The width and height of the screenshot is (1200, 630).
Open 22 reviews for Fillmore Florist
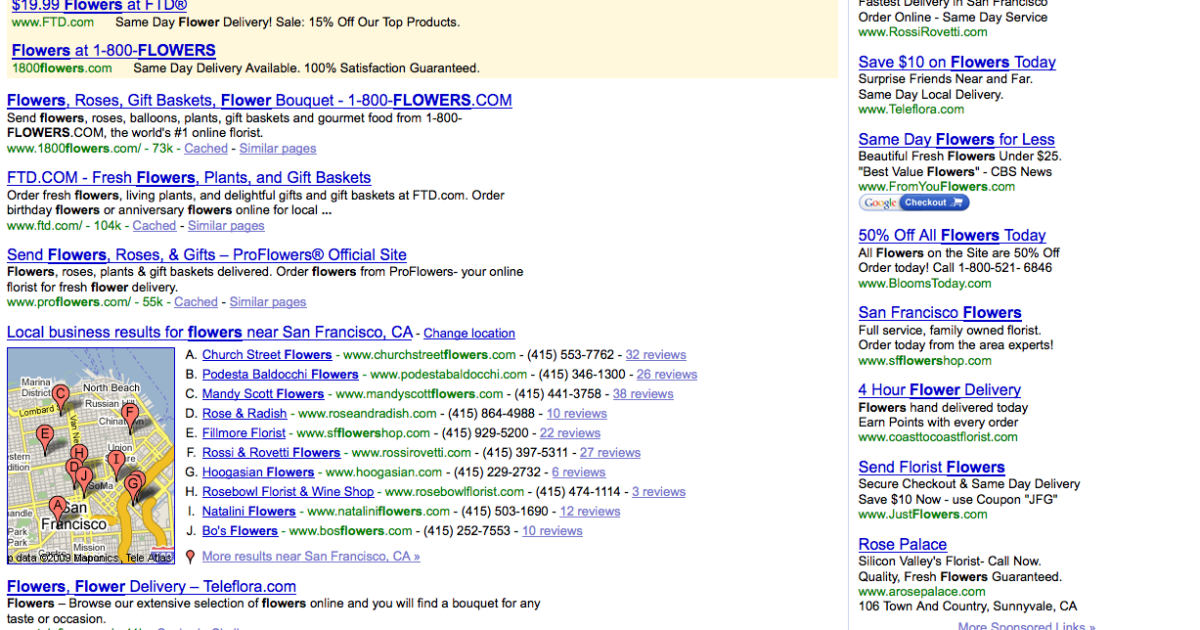(x=570, y=433)
